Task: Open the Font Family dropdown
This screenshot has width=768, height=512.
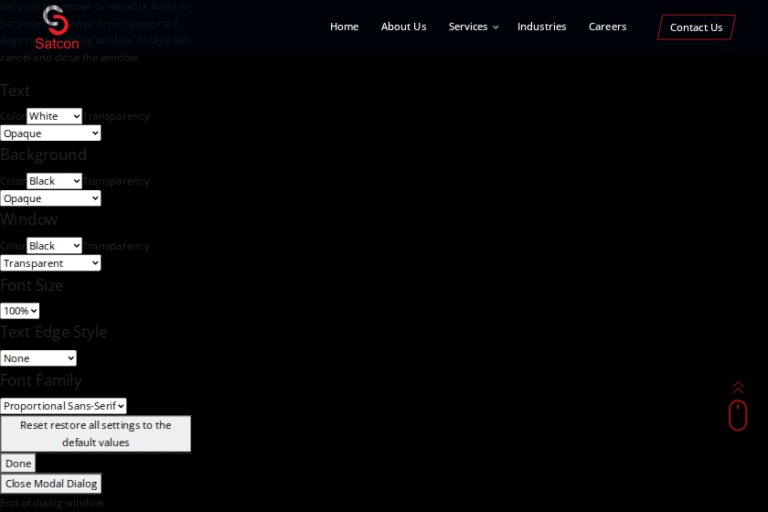Action: [x=63, y=406]
